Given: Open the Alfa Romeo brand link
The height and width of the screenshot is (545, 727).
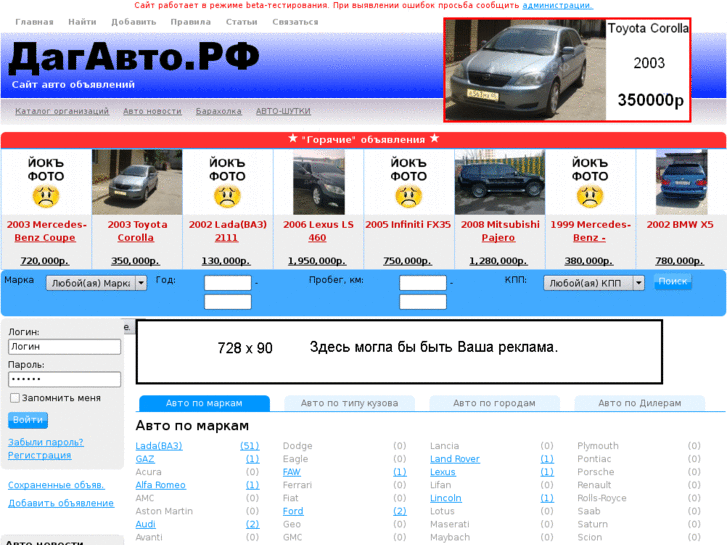Looking at the screenshot, I should [160, 485].
